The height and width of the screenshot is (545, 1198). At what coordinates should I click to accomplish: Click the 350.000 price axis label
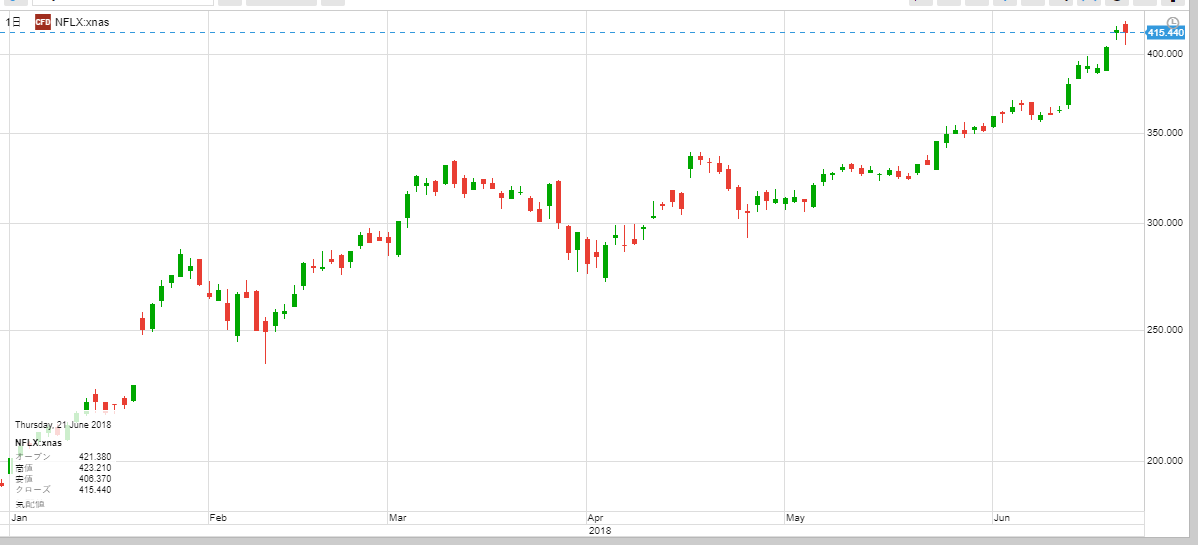(1166, 133)
